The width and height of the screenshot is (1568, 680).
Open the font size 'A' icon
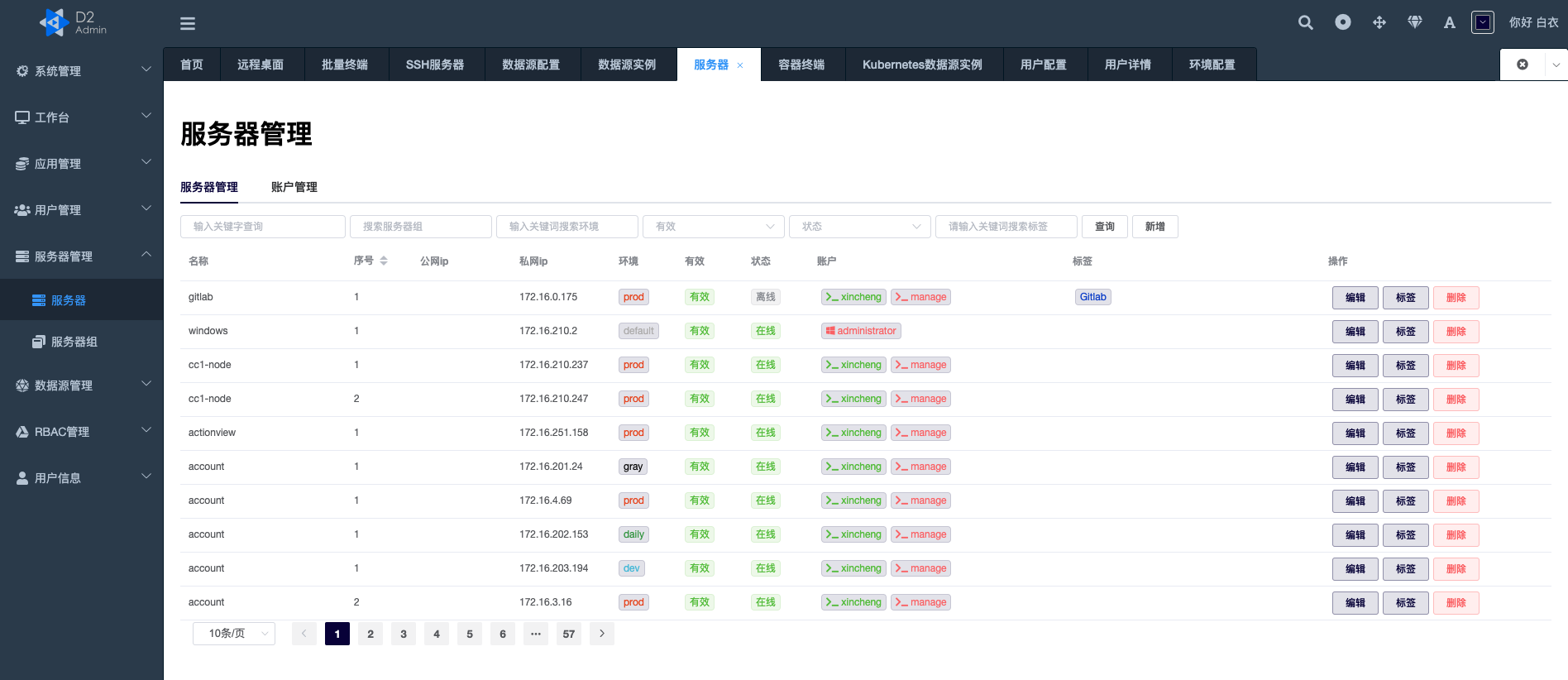(x=1449, y=23)
